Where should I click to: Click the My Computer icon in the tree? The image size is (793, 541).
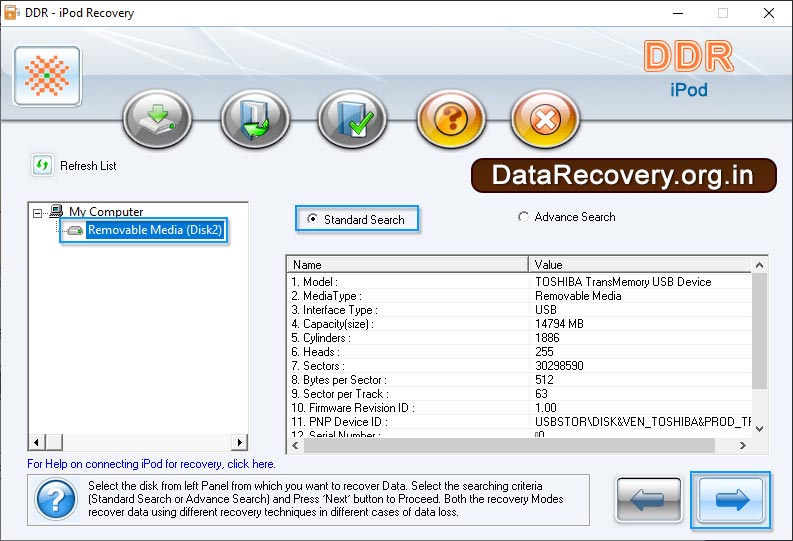coord(56,210)
